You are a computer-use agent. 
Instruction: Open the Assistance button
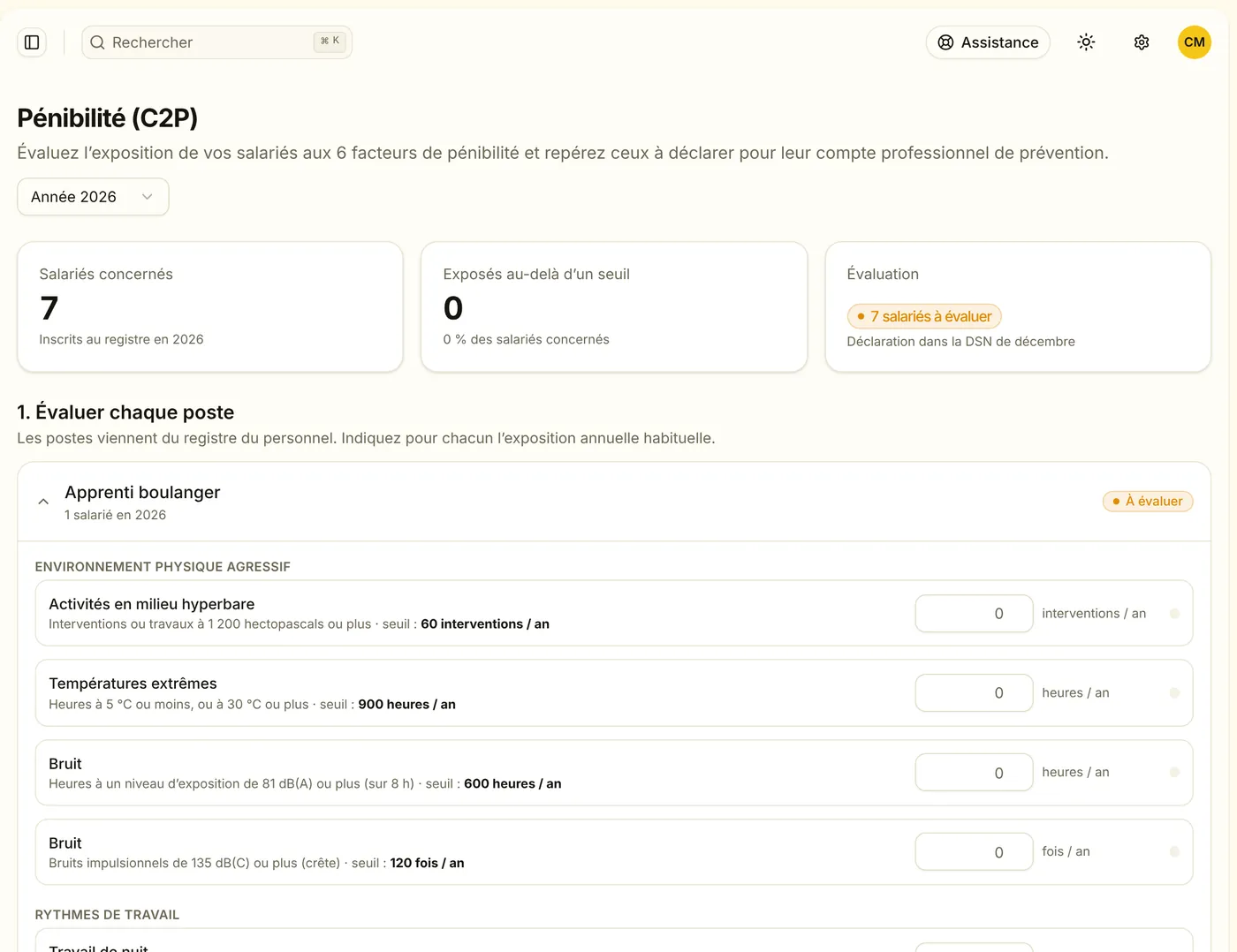(x=988, y=42)
